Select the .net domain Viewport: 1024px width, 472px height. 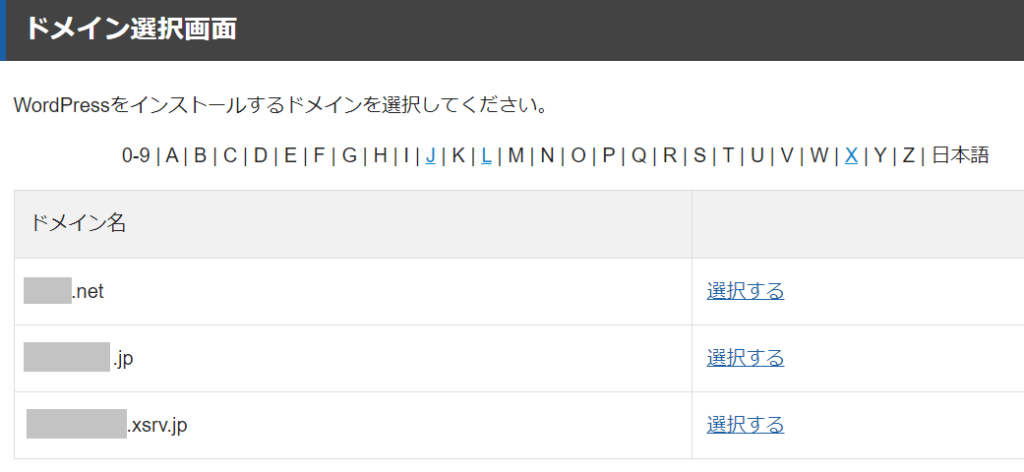click(x=745, y=291)
